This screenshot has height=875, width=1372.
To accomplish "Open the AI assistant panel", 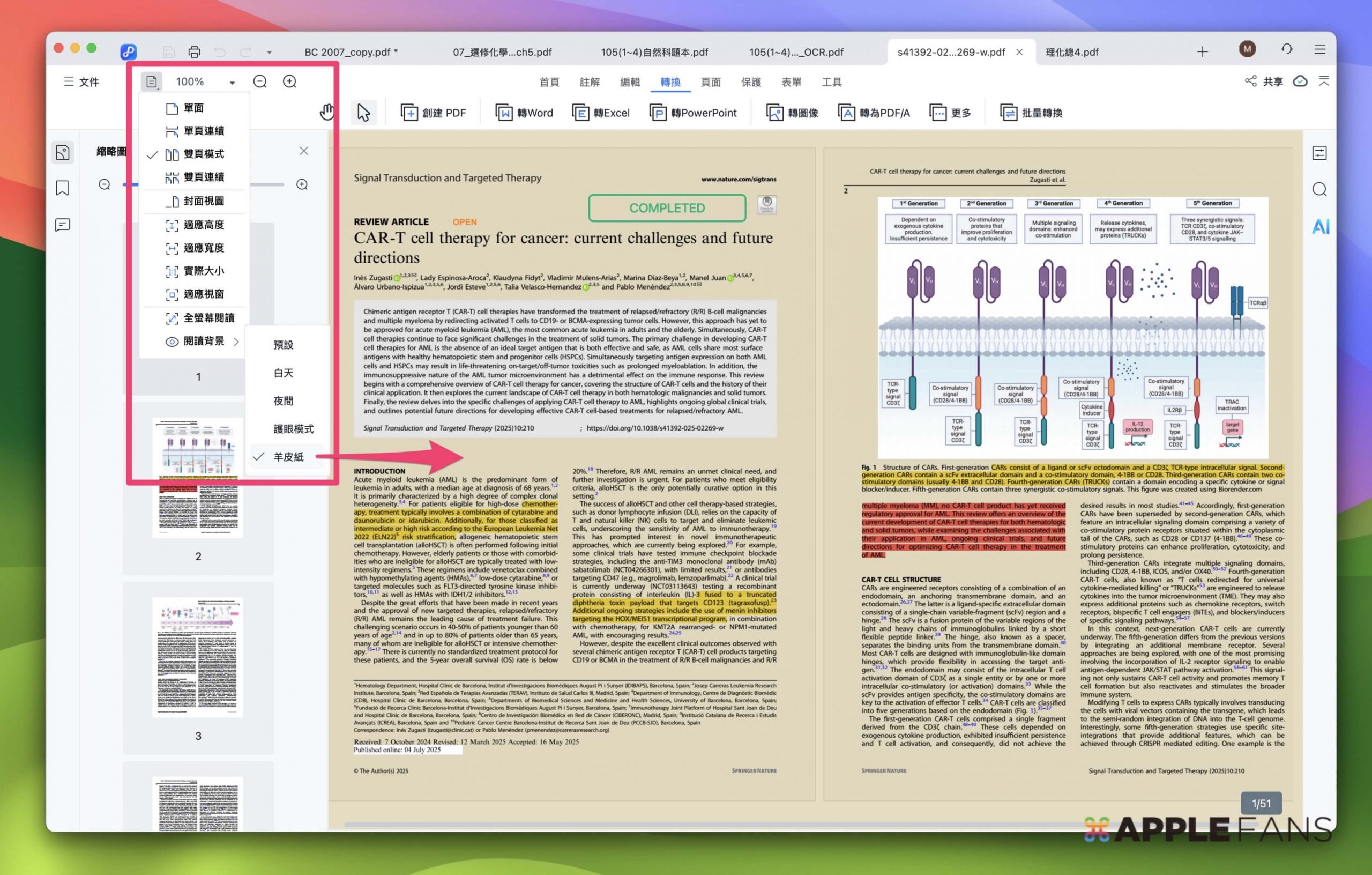I will pos(1321,226).
